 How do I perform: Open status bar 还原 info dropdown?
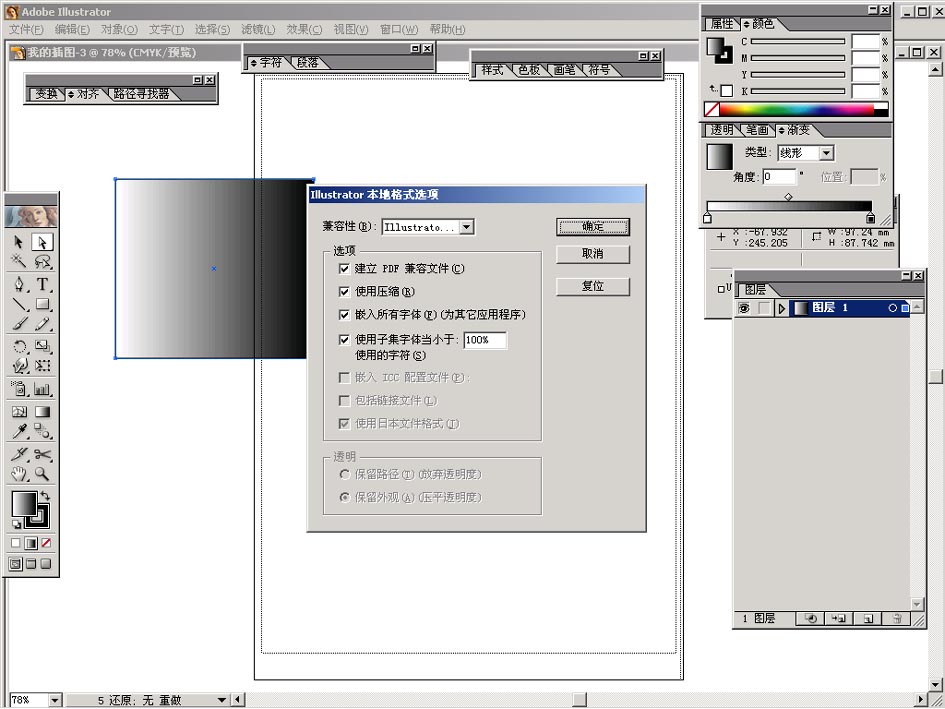point(222,700)
